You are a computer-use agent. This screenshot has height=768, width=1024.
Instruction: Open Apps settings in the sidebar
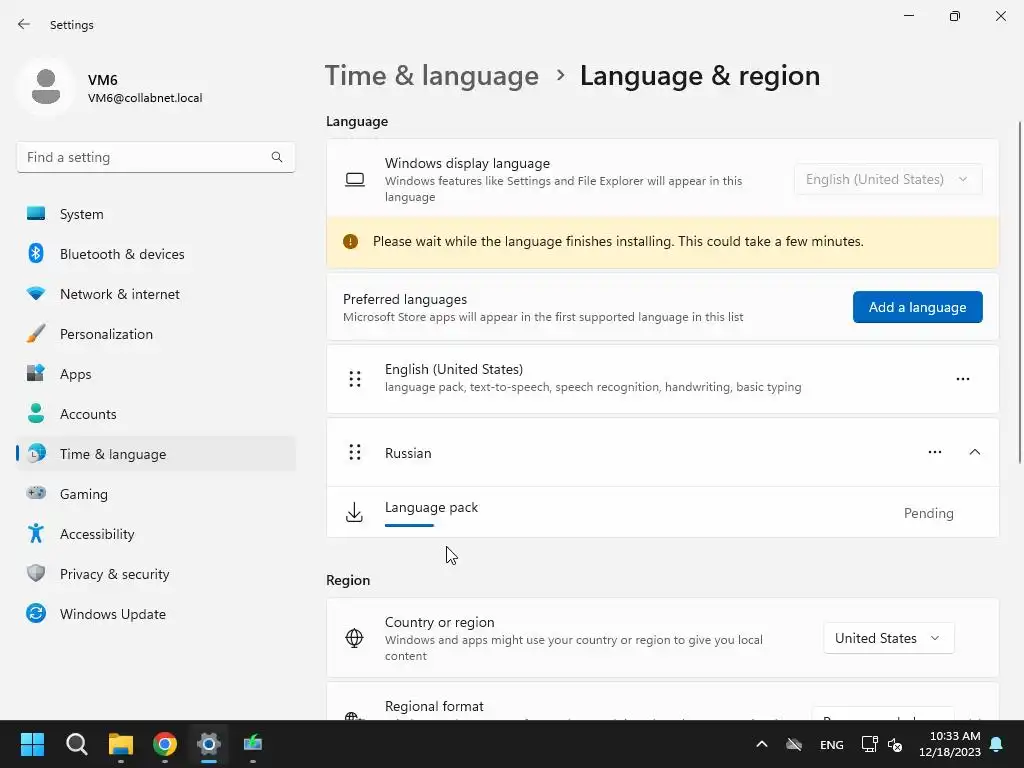coord(156,374)
